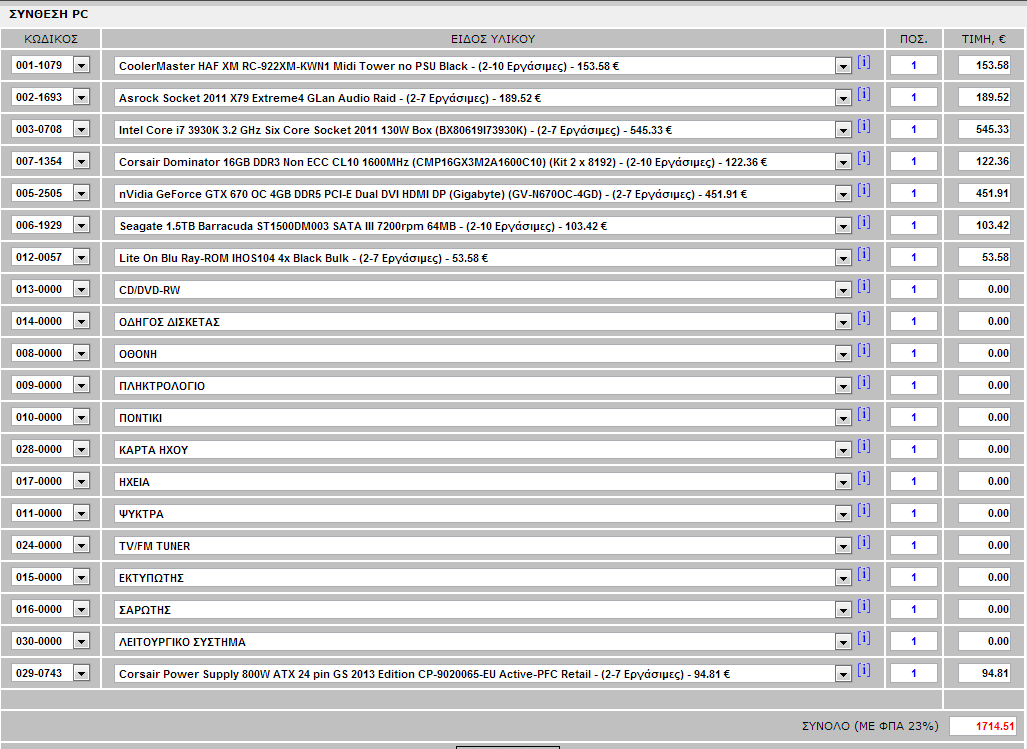Image resolution: width=1027 pixels, height=749 pixels.
Task: Open the code dropdown 003-0708
Action: coord(81,130)
